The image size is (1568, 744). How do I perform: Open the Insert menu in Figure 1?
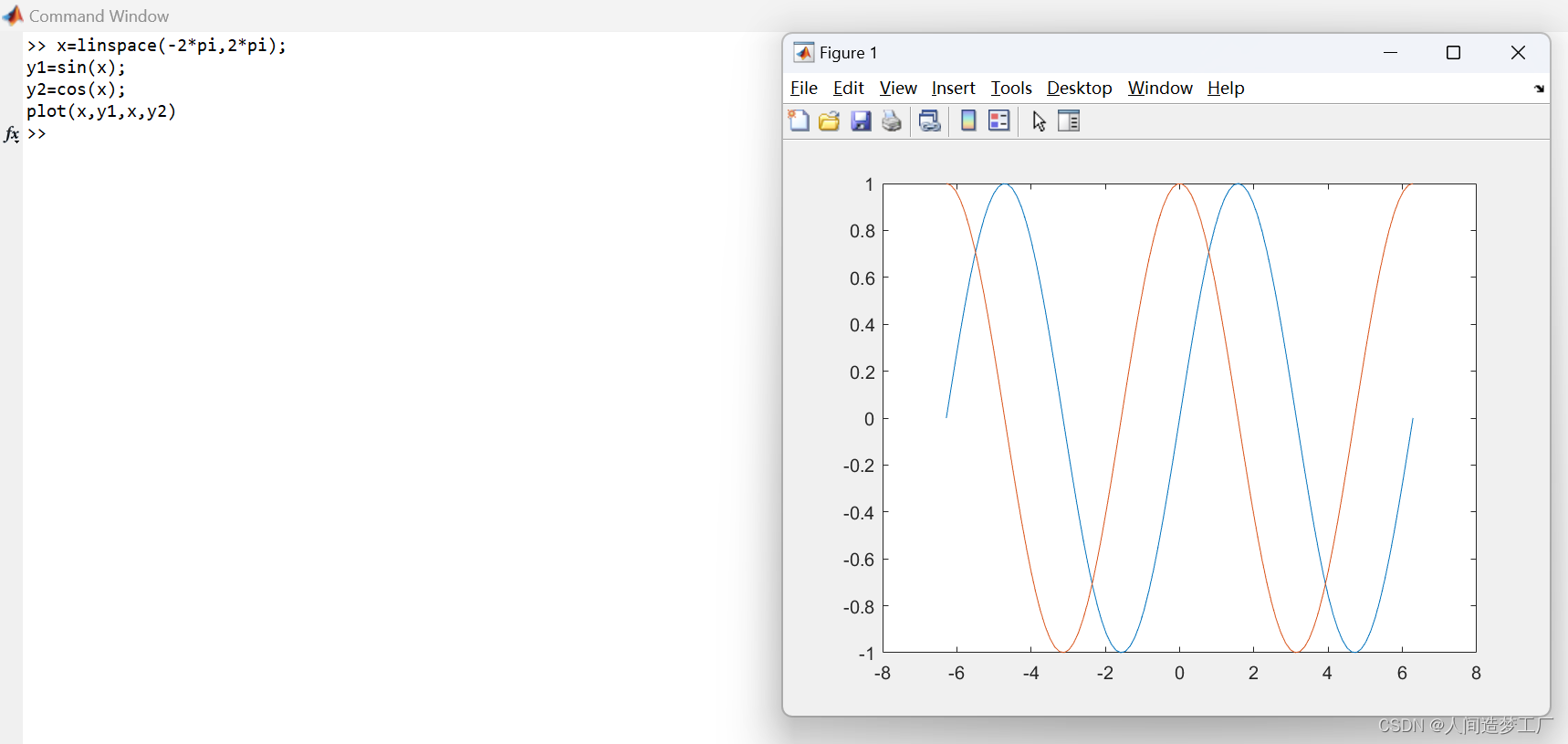[x=954, y=88]
